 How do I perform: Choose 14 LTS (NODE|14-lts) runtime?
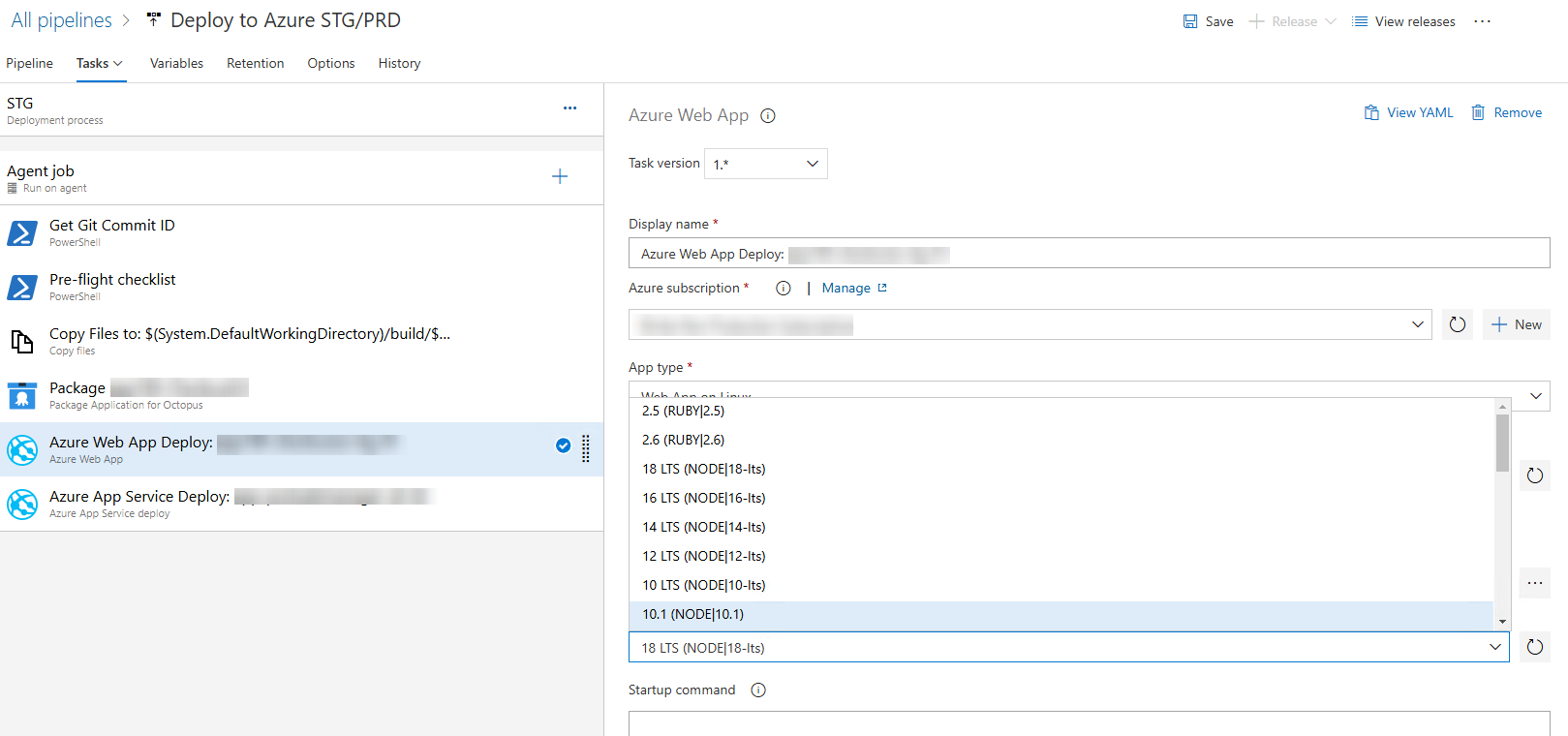click(1061, 527)
